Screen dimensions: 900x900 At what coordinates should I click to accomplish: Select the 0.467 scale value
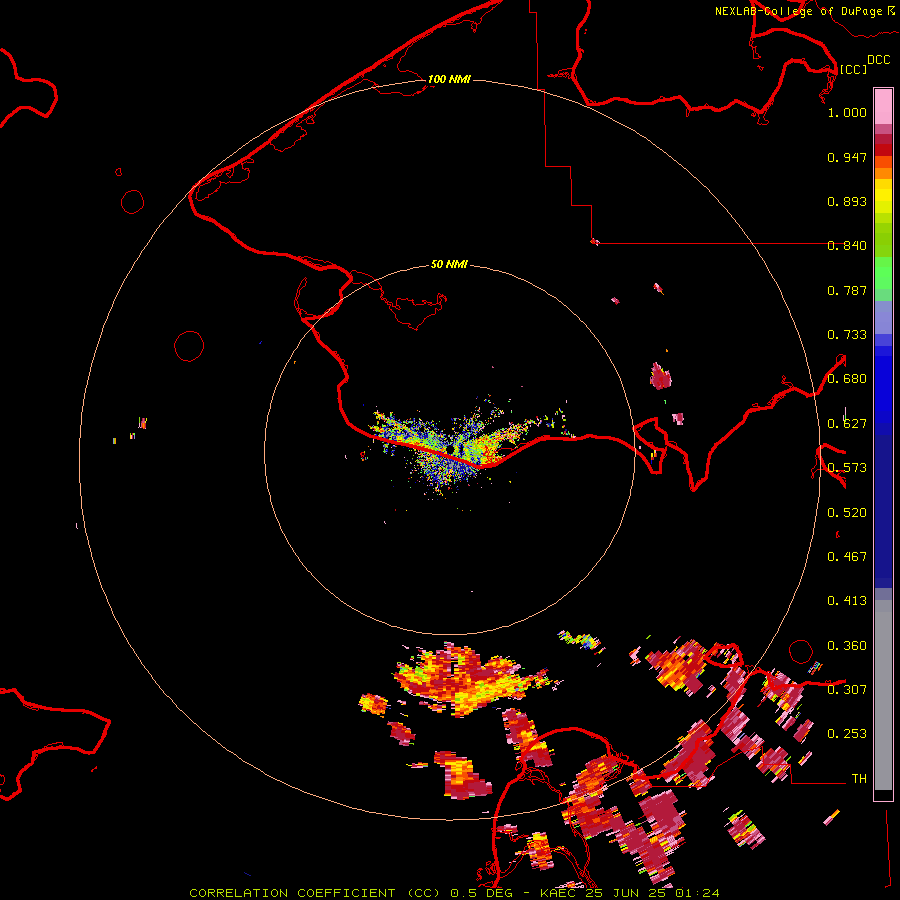click(847, 557)
